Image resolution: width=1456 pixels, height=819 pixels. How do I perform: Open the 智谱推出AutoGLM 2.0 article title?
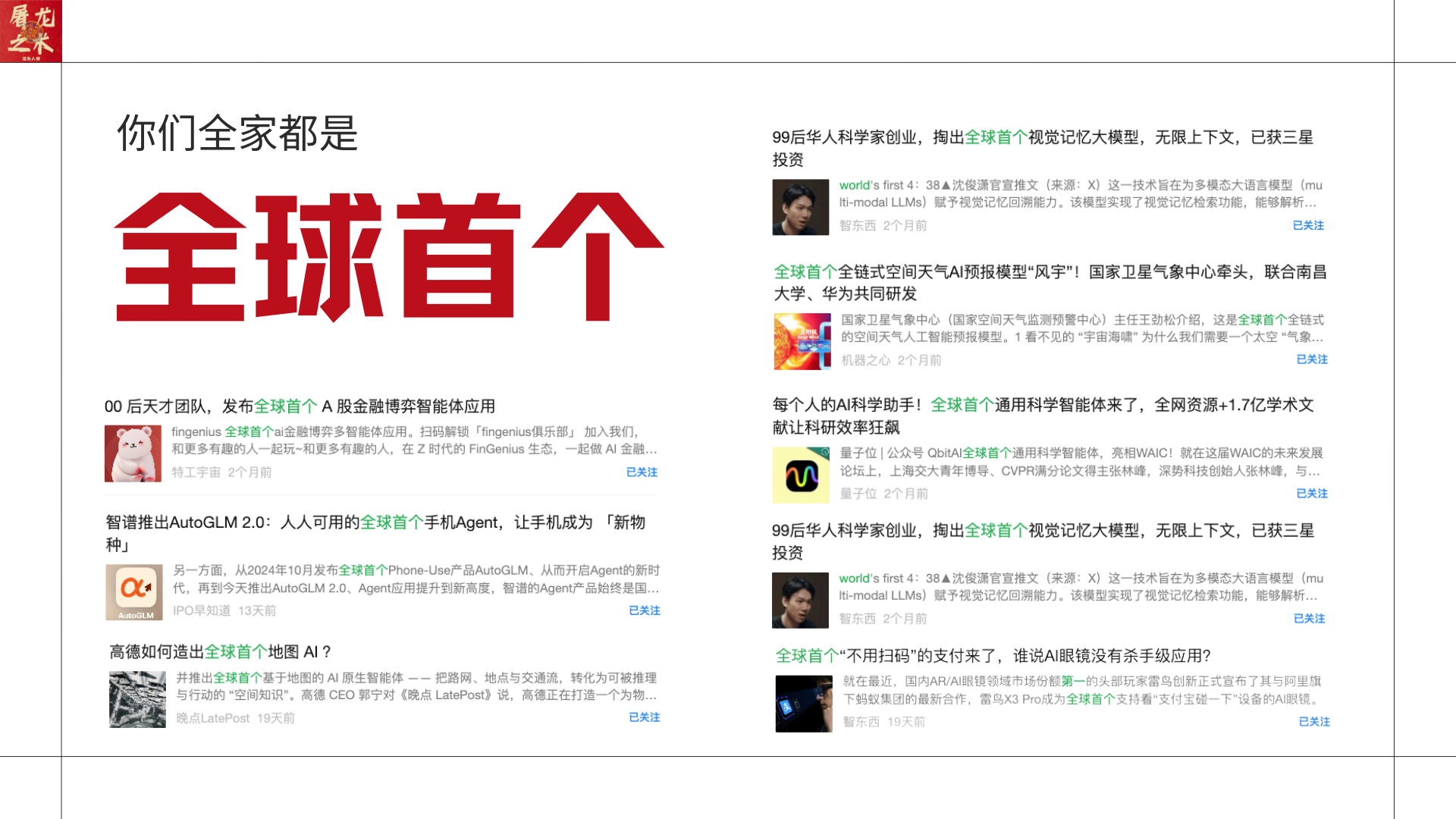[x=375, y=533]
